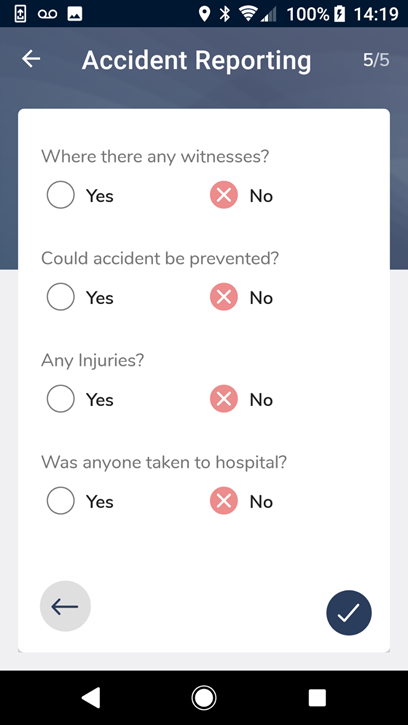Screen dimensions: 408x725
Task: Tap the Accident Reporting title
Action: (197, 61)
